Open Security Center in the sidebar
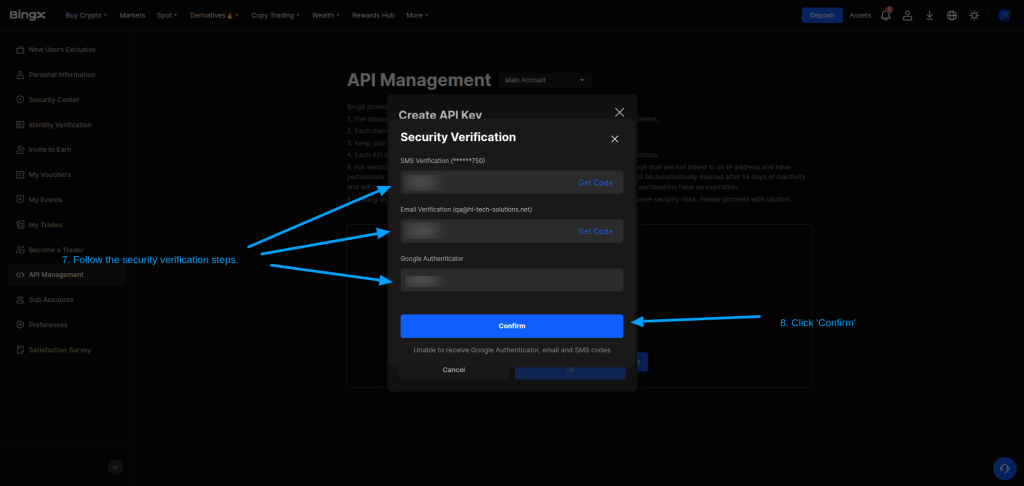 coord(61,100)
